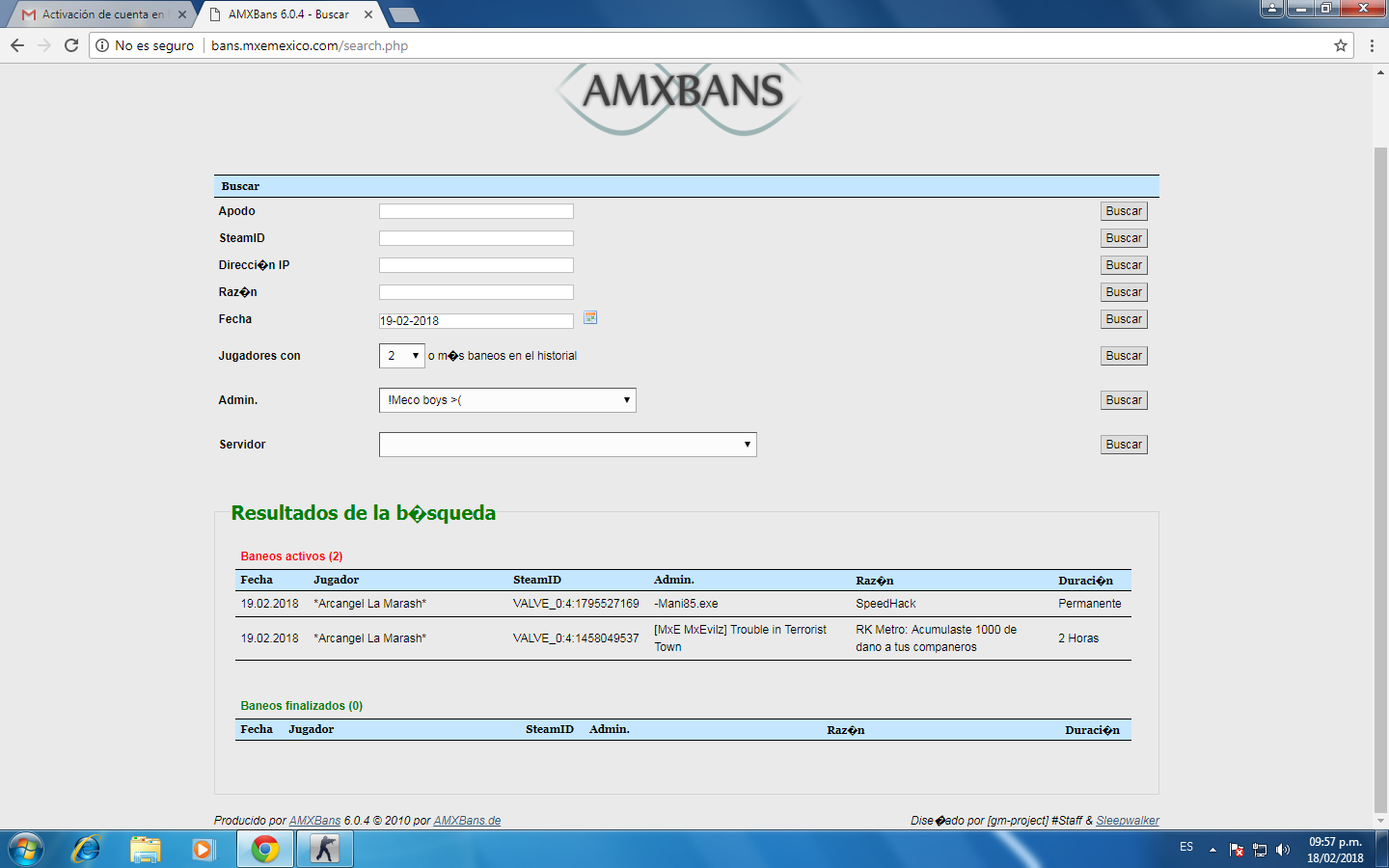Click SteamID VALVE_0:4:1458049537

(576, 638)
